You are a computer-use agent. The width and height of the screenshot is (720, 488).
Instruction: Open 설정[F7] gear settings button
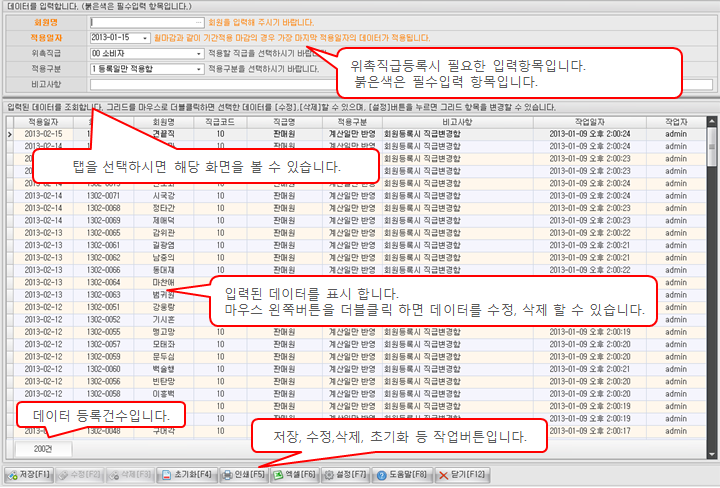coord(345,475)
